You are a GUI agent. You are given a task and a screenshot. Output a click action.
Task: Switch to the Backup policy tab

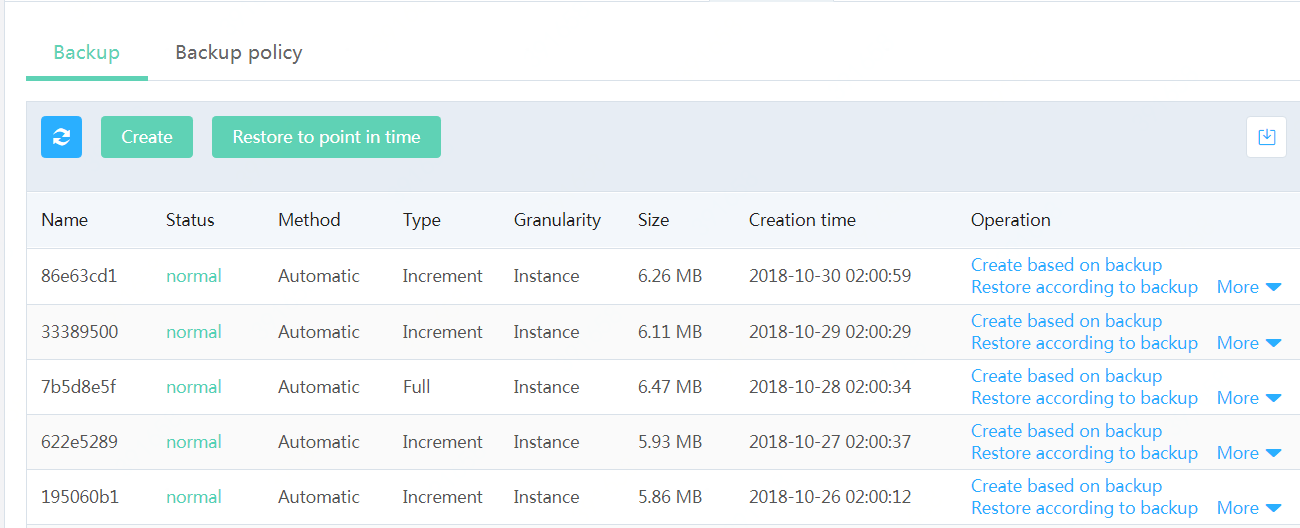[x=239, y=52]
